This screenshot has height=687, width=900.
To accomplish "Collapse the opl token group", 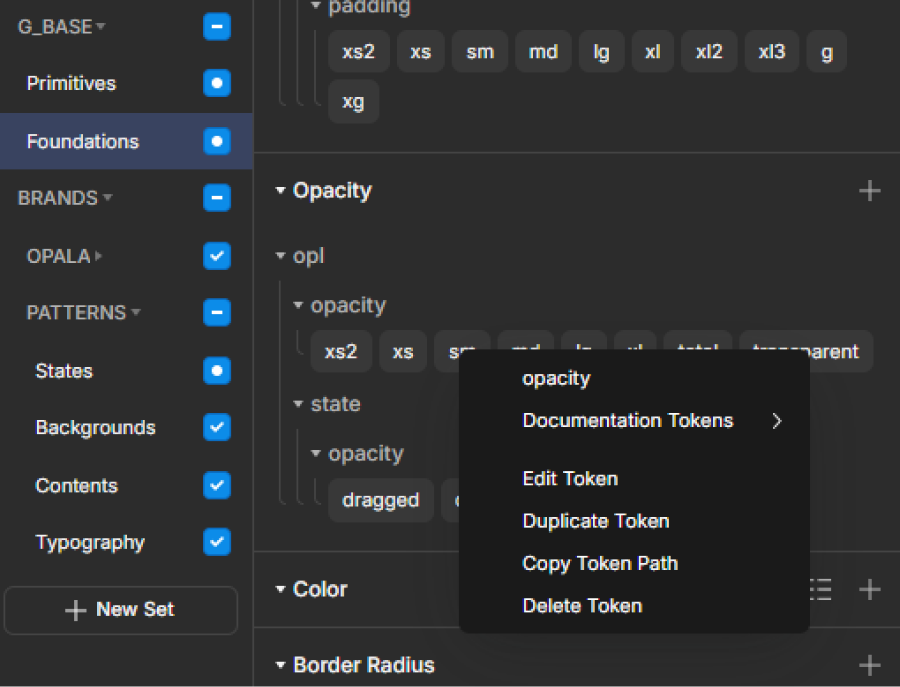I will tap(281, 257).
